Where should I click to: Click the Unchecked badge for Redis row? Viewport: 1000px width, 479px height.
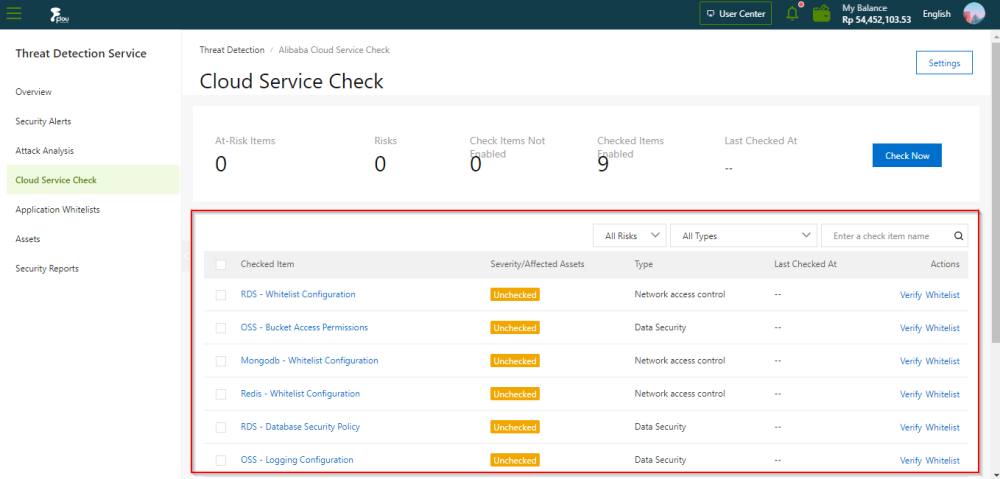515,394
